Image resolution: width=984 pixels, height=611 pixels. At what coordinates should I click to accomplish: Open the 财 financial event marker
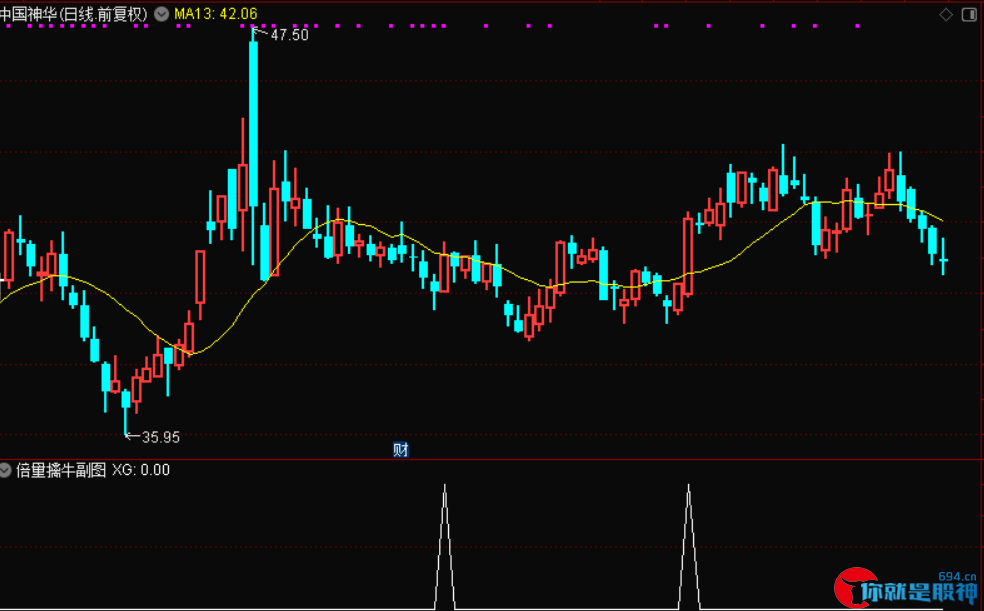point(400,449)
